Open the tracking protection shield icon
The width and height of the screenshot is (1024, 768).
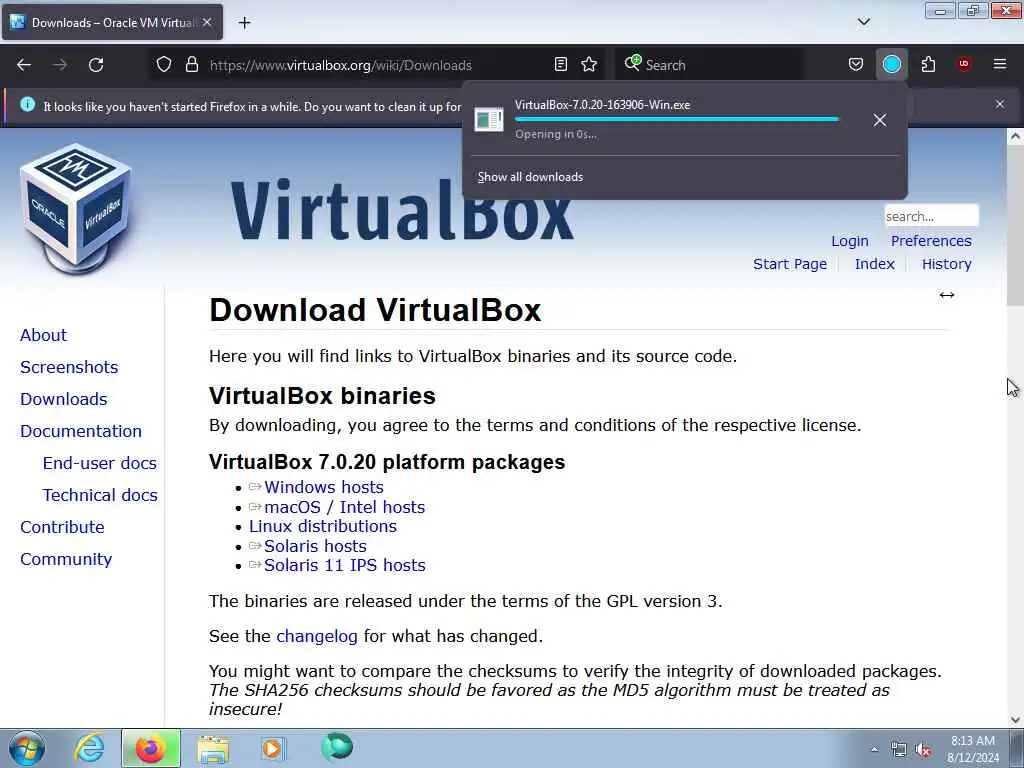(x=164, y=65)
